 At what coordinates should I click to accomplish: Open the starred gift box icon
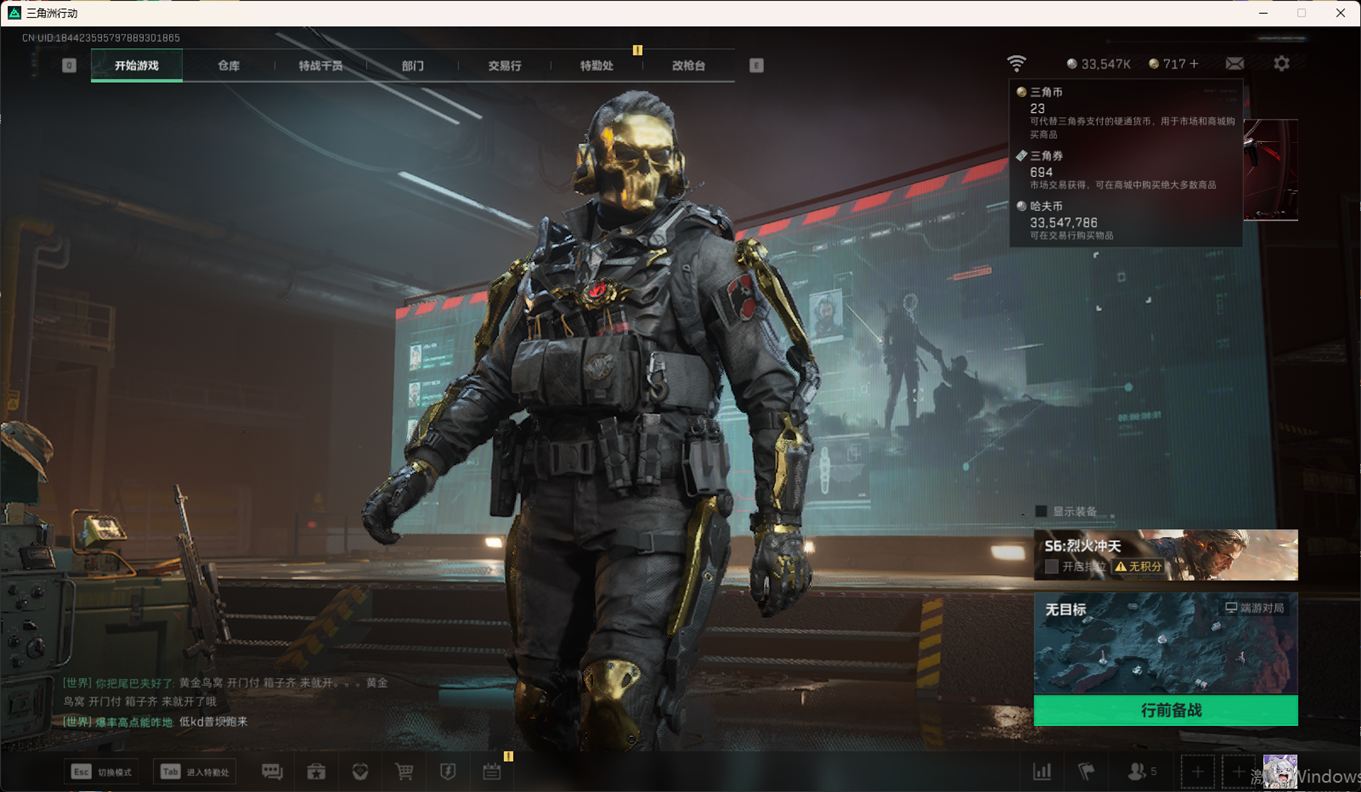click(316, 771)
